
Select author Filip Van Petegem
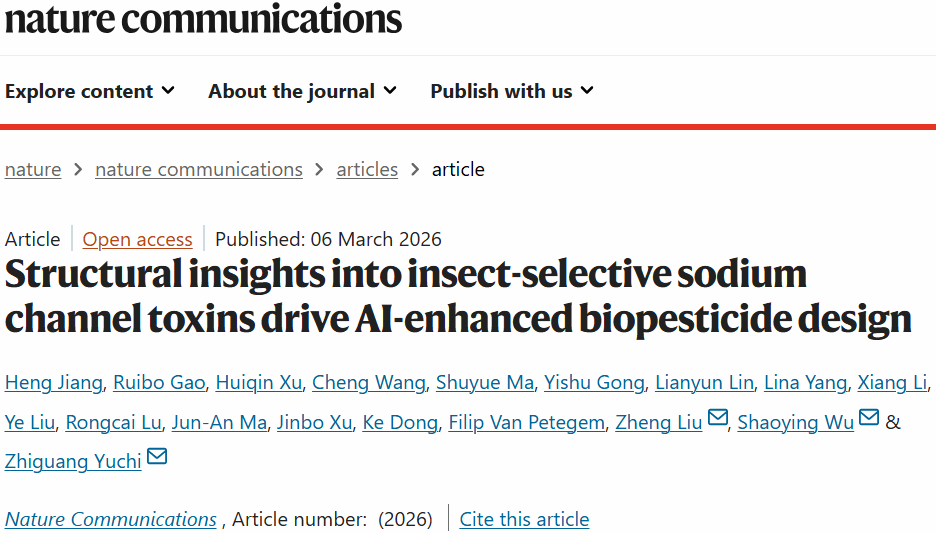(527, 423)
